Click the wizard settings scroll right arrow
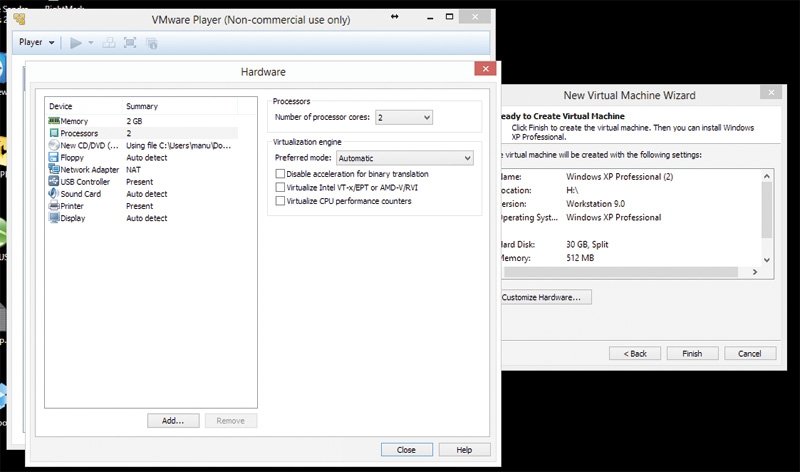The width and height of the screenshot is (800, 472). coord(755,272)
